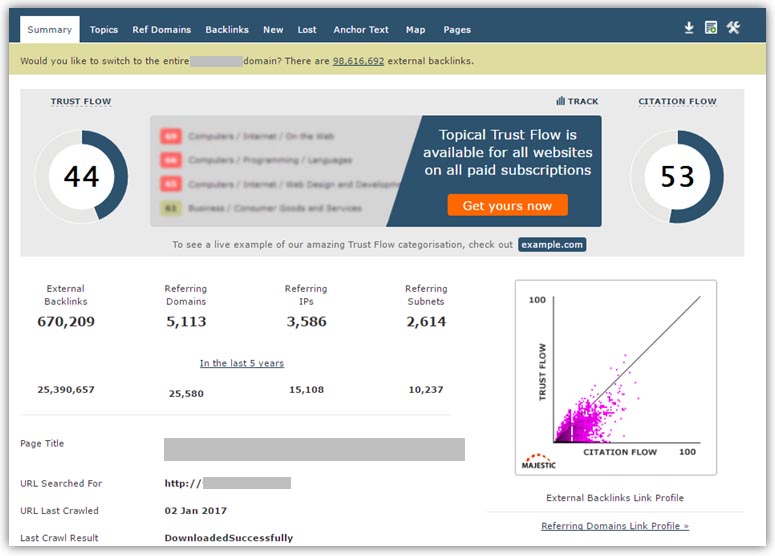Click the In the last 5 years link
Viewport: 775px width, 556px height.
242,363
